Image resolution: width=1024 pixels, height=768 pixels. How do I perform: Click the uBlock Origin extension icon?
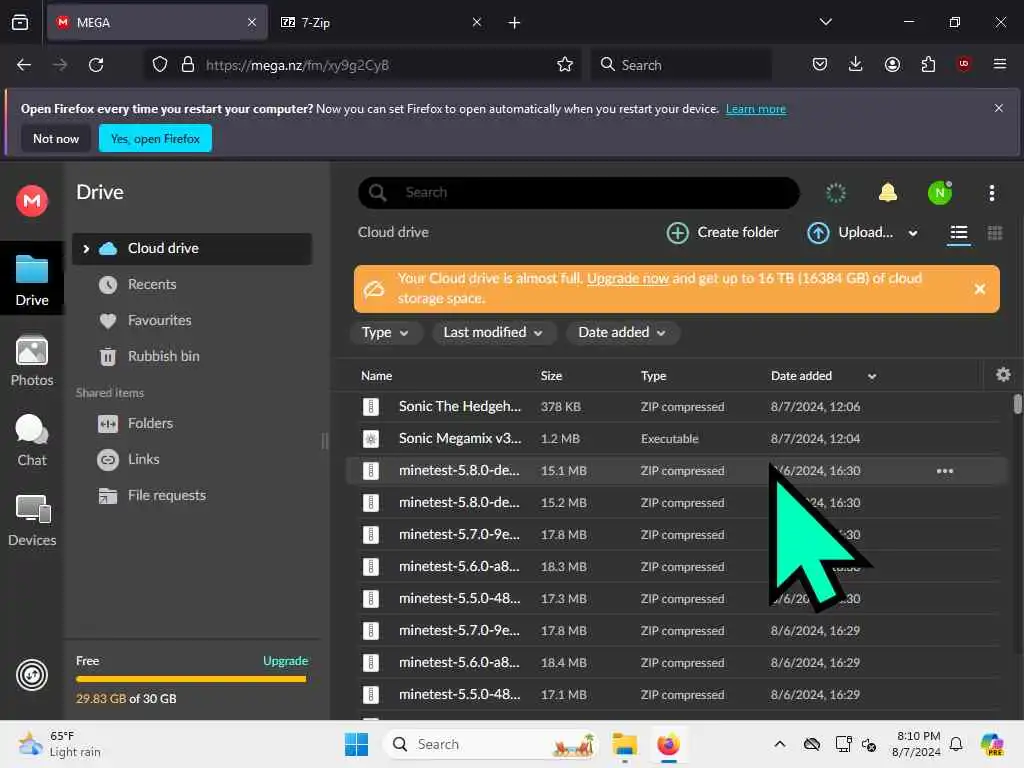pyautogui.click(x=963, y=64)
